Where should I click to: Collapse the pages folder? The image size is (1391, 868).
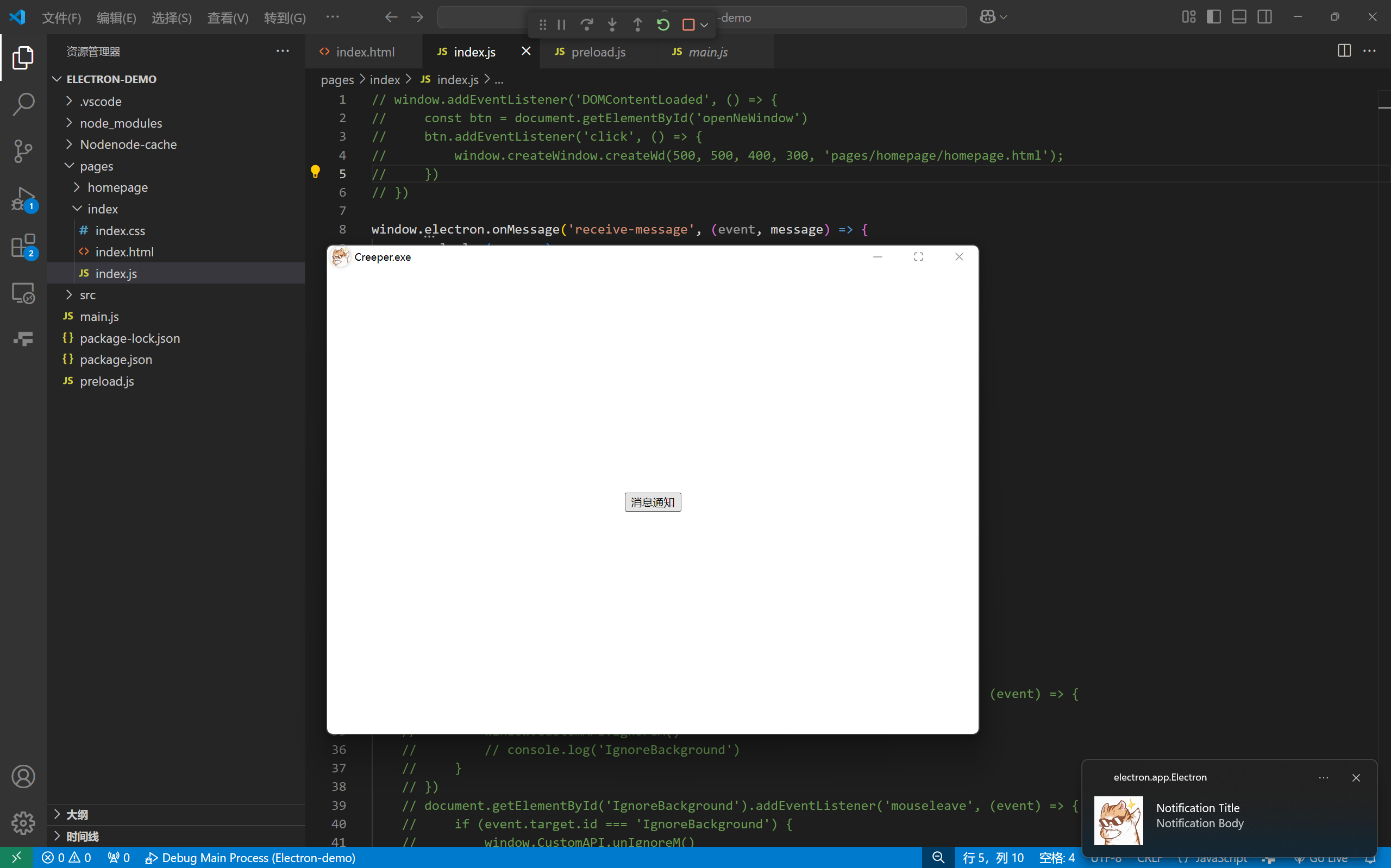[x=96, y=166]
